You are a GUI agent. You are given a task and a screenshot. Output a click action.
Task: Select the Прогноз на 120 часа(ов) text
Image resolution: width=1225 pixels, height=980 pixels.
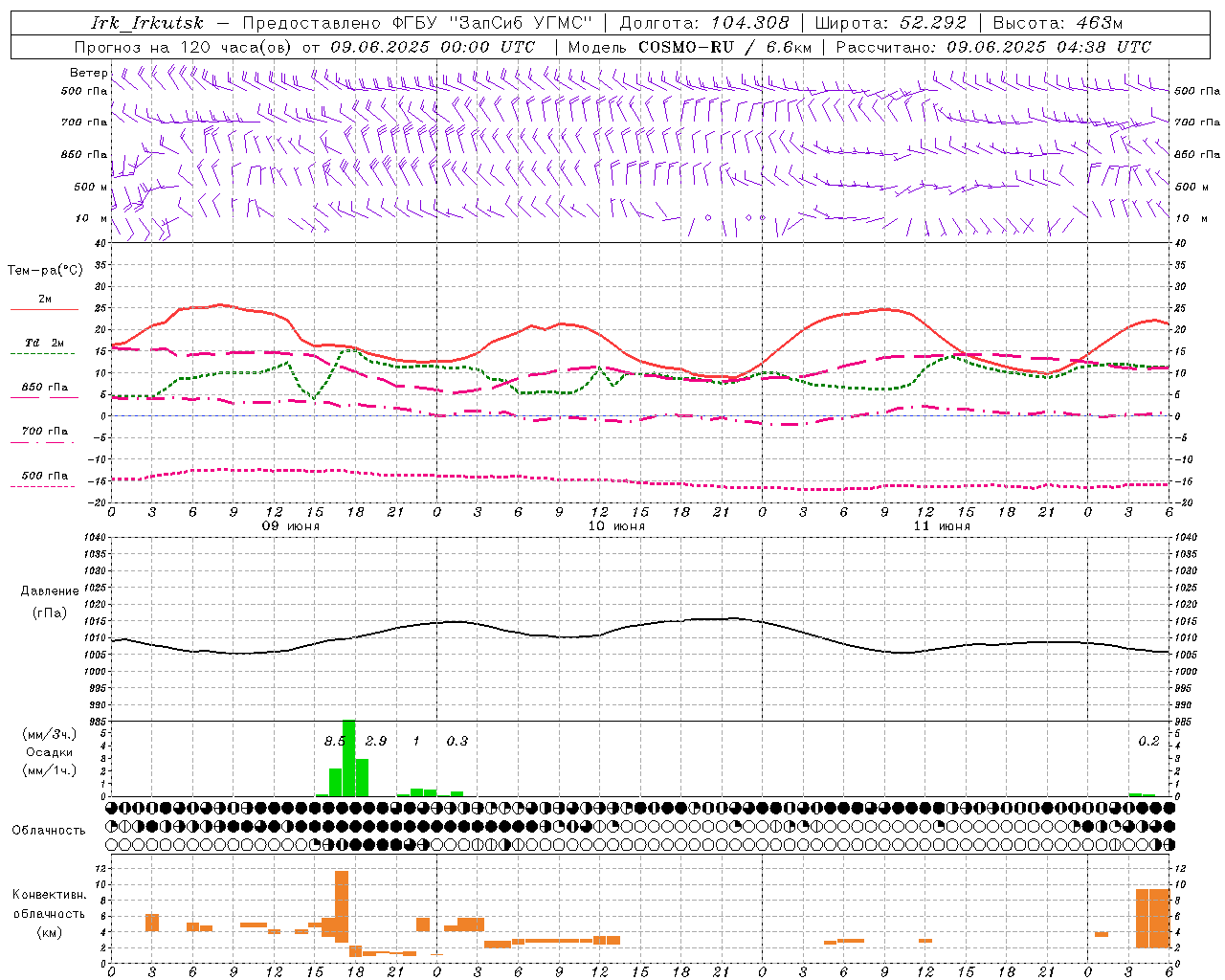point(184,47)
